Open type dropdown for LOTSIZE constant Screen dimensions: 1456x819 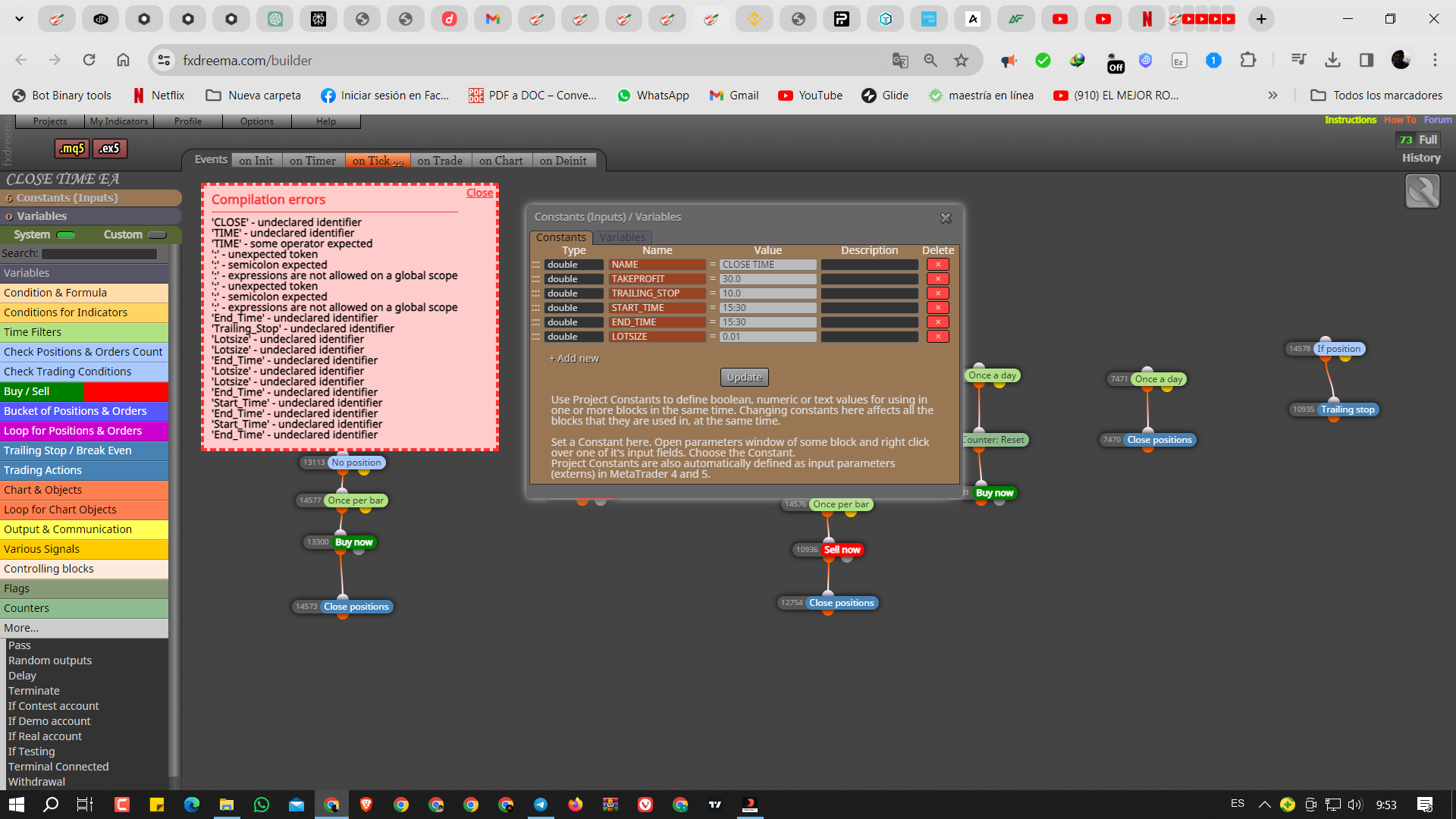click(x=573, y=337)
